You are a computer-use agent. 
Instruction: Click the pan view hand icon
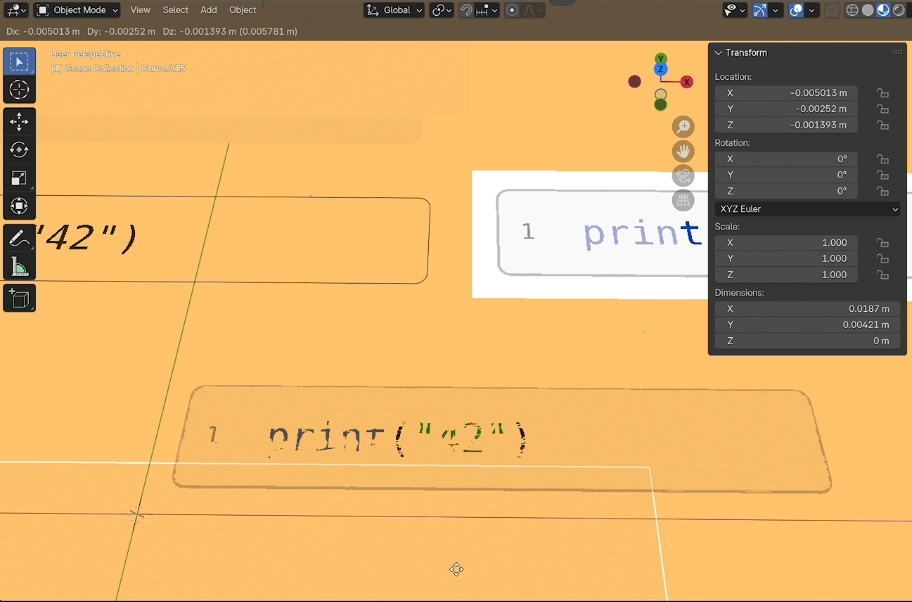[683, 151]
